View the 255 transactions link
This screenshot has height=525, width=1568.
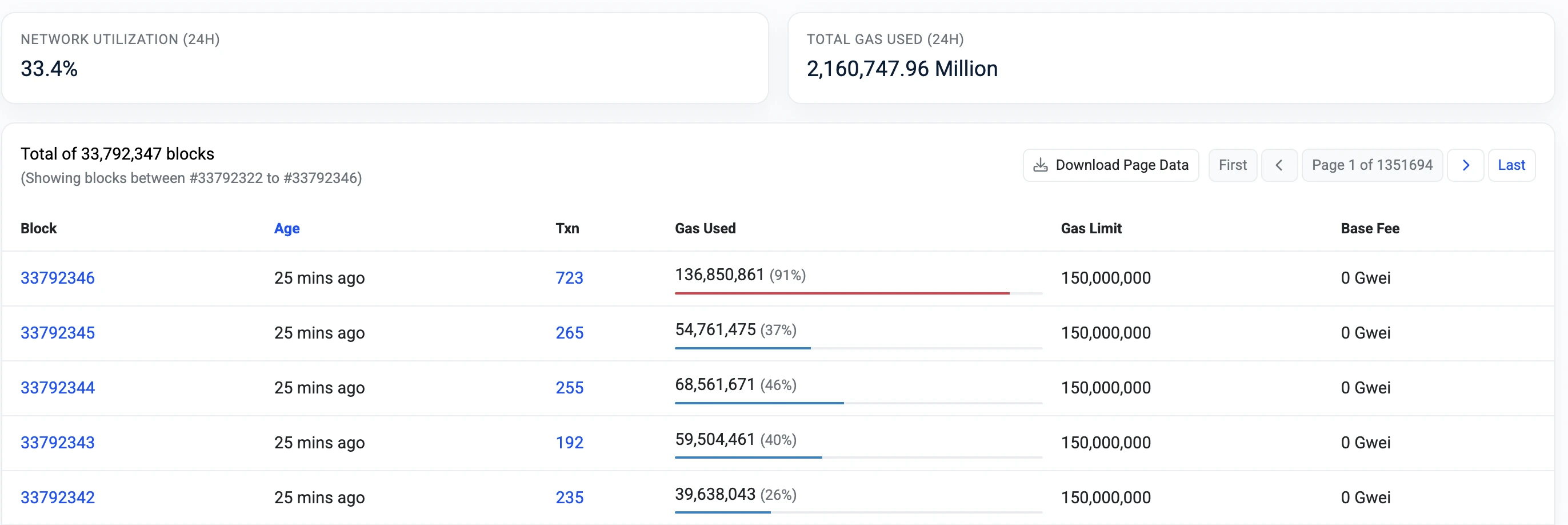569,387
